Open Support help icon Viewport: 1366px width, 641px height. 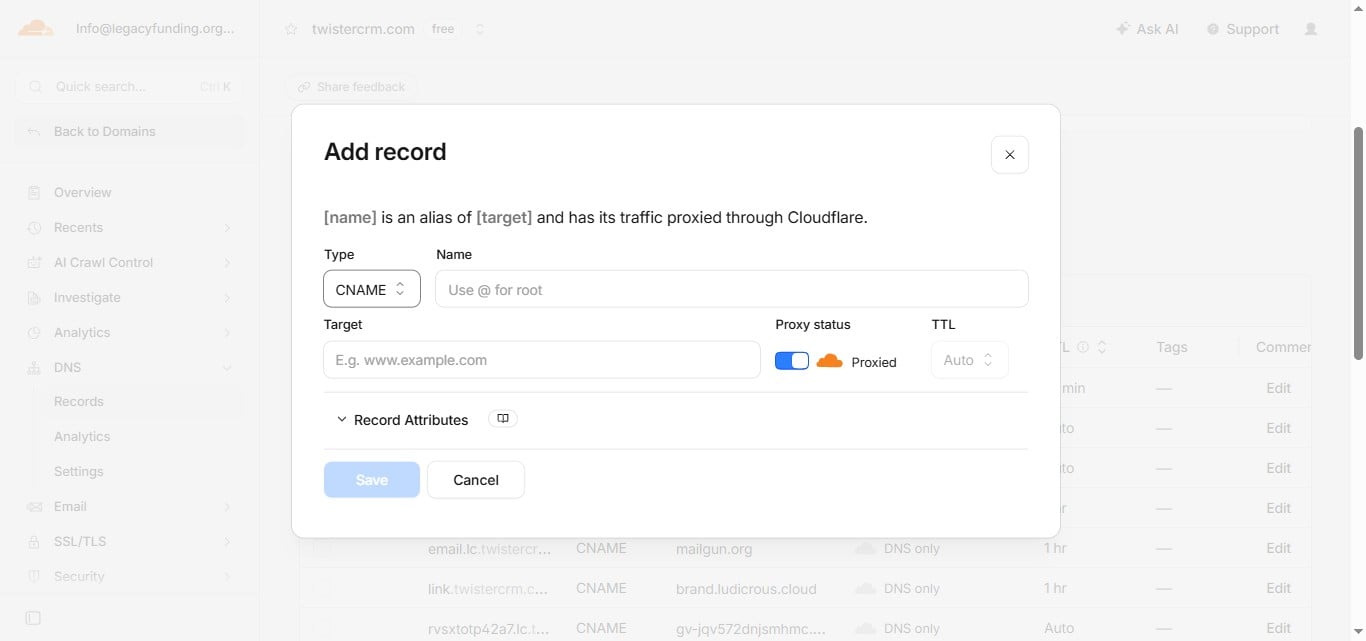[1213, 29]
